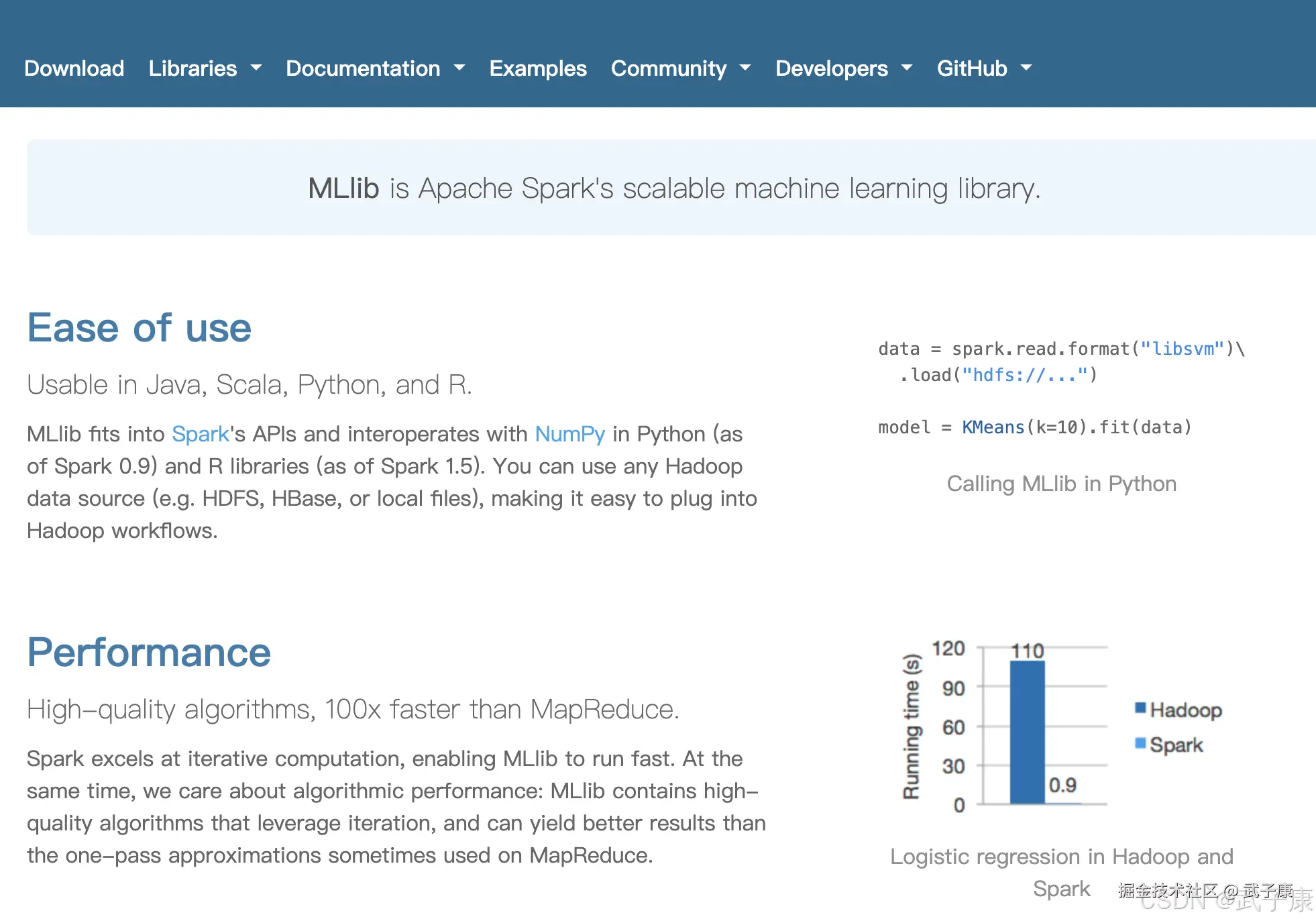1316x923 pixels.
Task: Click the Logistic regression chart caption
Action: pyautogui.click(x=1061, y=857)
